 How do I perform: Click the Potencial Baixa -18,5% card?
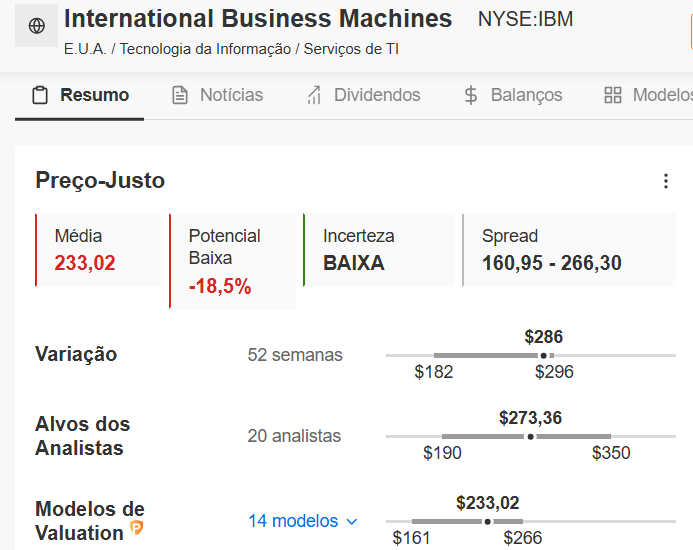(233, 261)
